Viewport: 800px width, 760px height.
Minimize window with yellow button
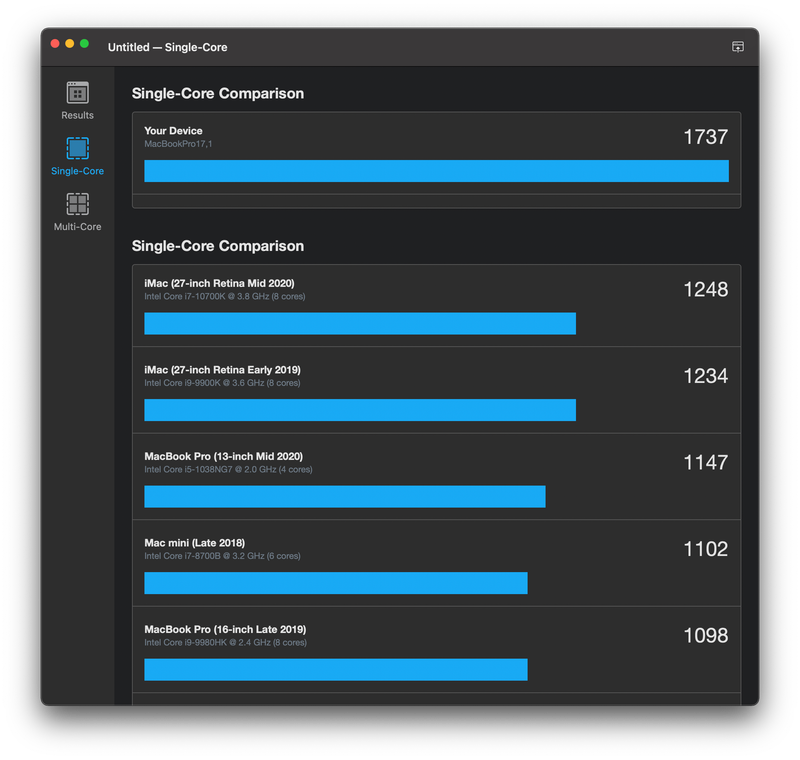coord(70,44)
